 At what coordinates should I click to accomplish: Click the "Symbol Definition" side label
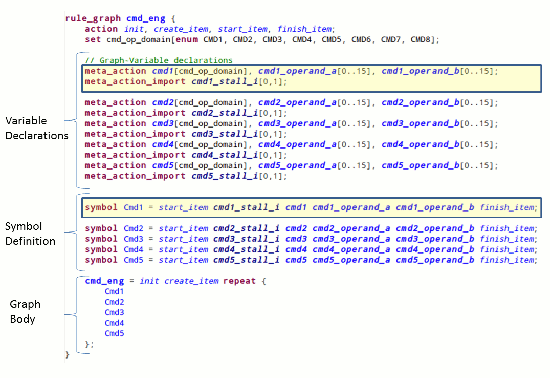[x=30, y=234]
